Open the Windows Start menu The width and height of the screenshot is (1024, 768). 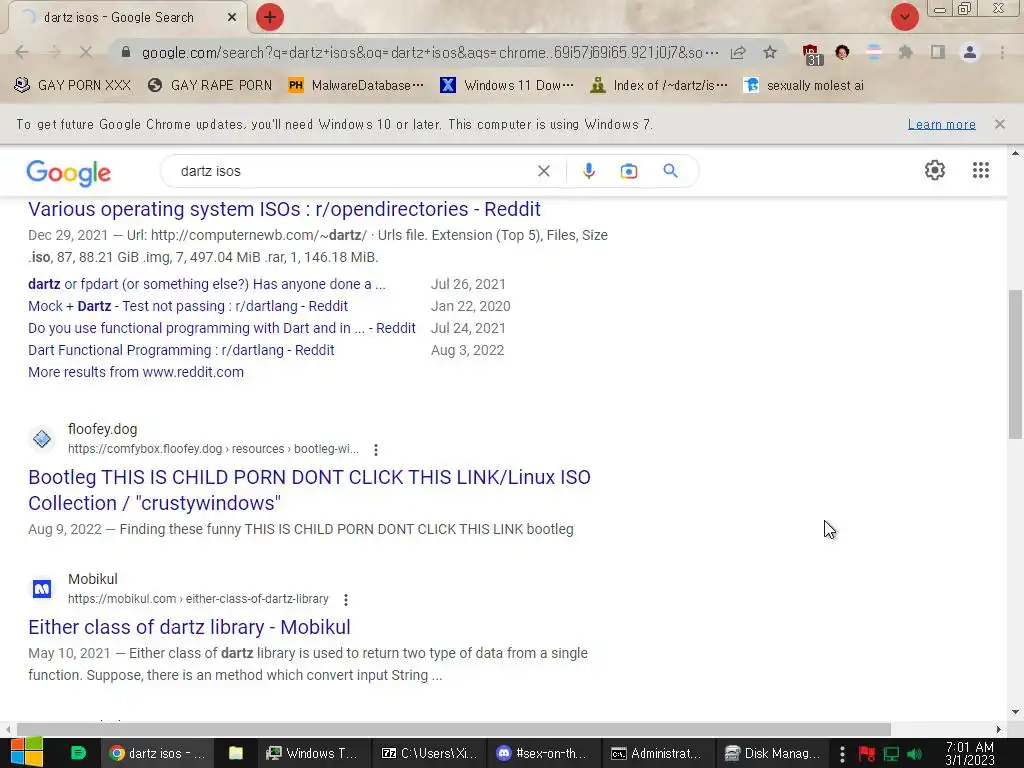[27, 753]
